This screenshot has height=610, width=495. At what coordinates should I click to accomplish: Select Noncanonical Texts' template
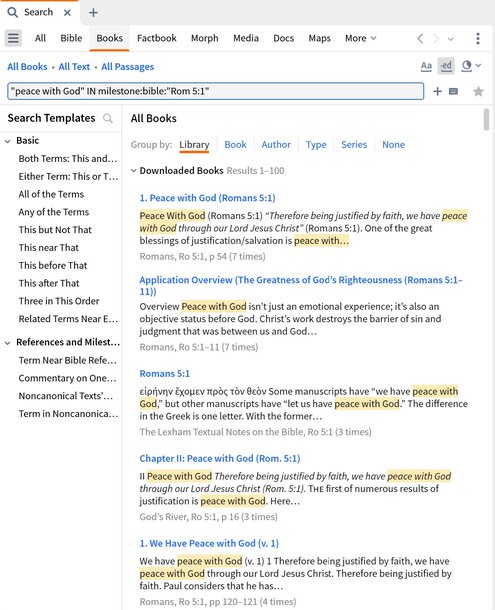click(66, 396)
